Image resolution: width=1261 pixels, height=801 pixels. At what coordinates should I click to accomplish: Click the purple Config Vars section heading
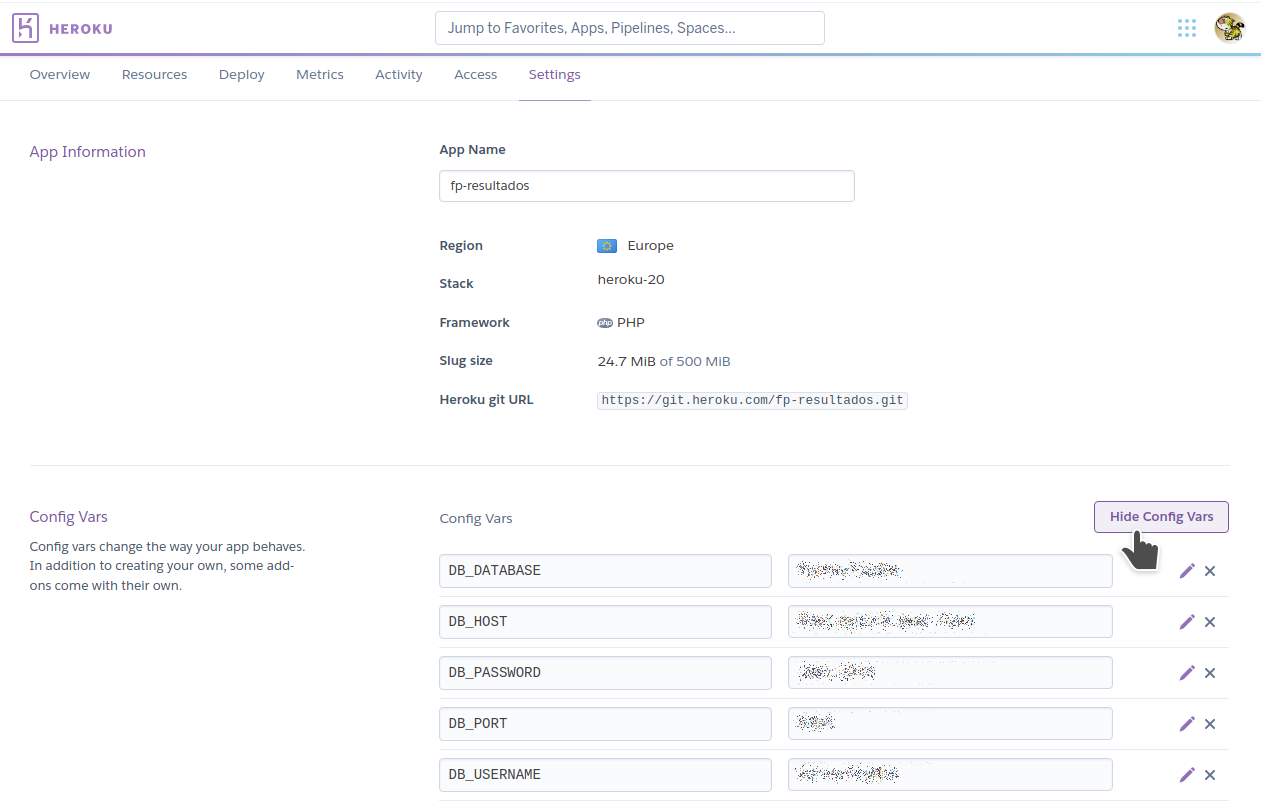tap(69, 517)
